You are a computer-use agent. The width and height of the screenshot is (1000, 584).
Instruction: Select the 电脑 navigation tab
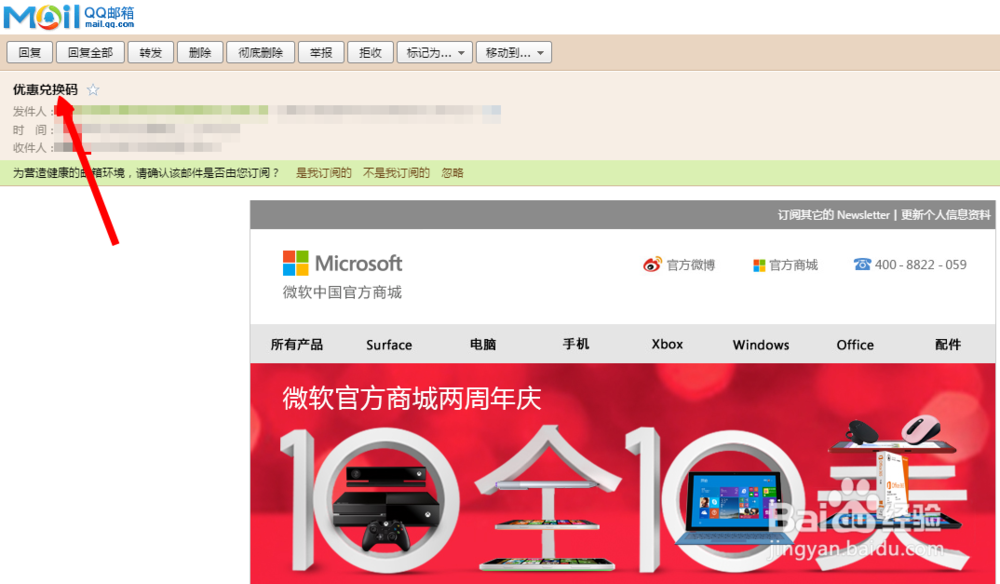[x=483, y=344]
